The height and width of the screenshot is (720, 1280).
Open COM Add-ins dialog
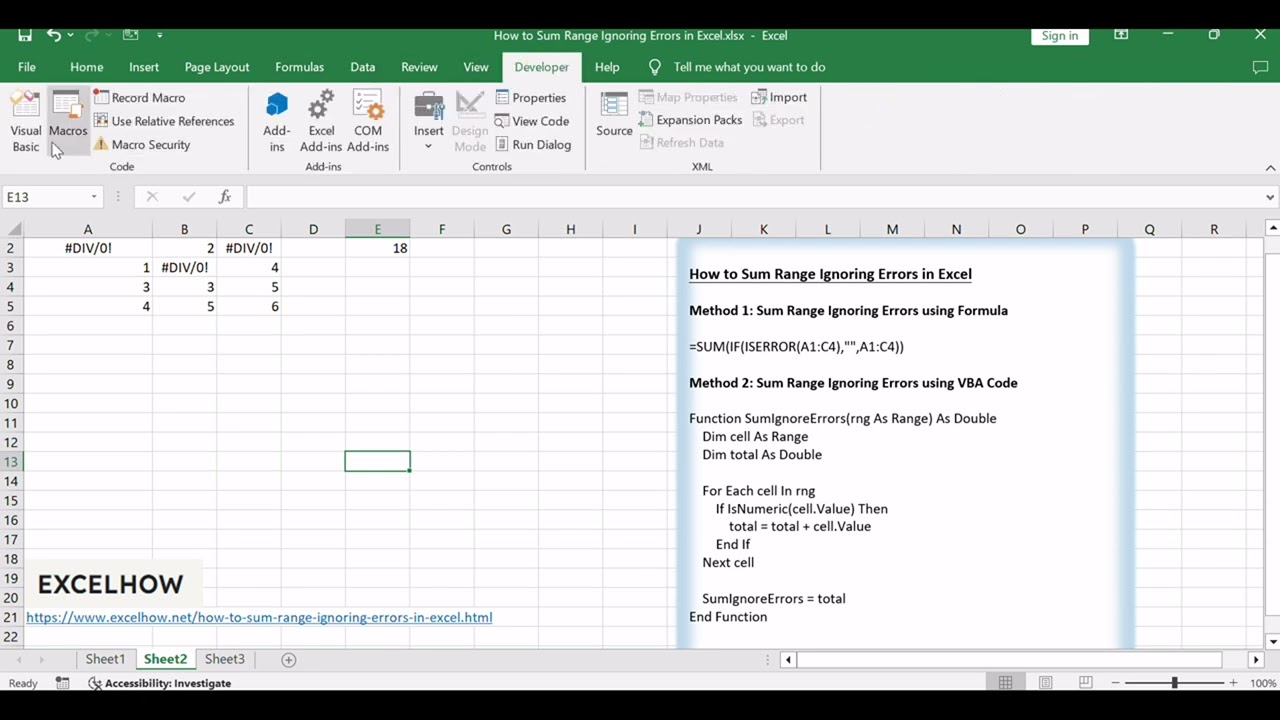(x=368, y=122)
